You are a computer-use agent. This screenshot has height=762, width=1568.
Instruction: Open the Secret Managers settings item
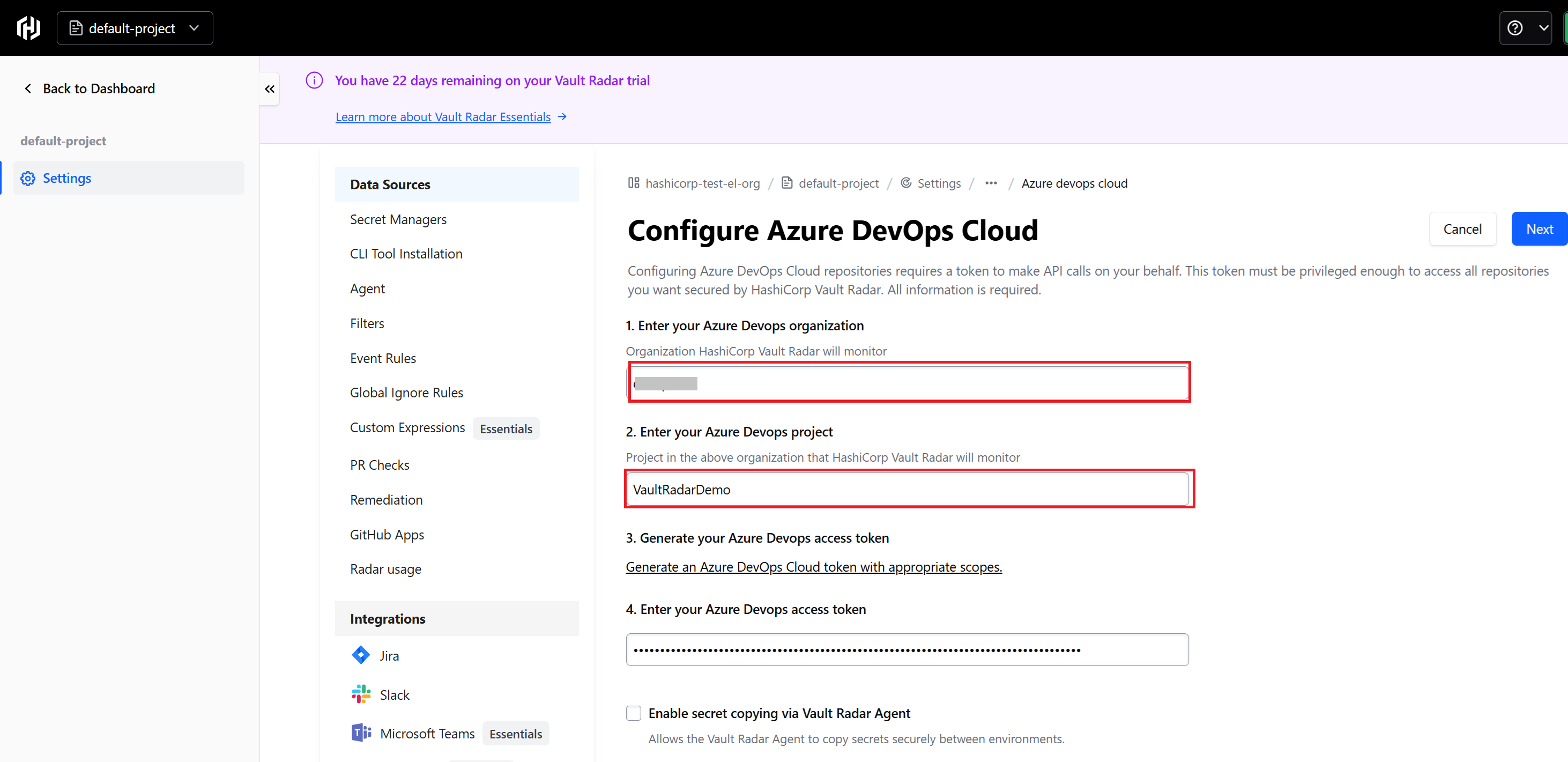click(398, 219)
